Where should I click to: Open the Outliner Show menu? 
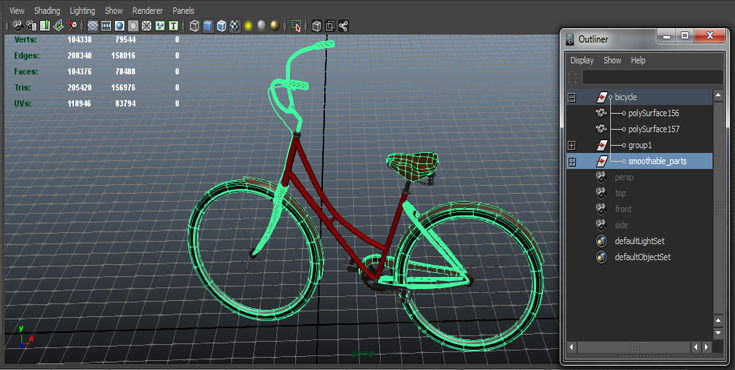612,60
